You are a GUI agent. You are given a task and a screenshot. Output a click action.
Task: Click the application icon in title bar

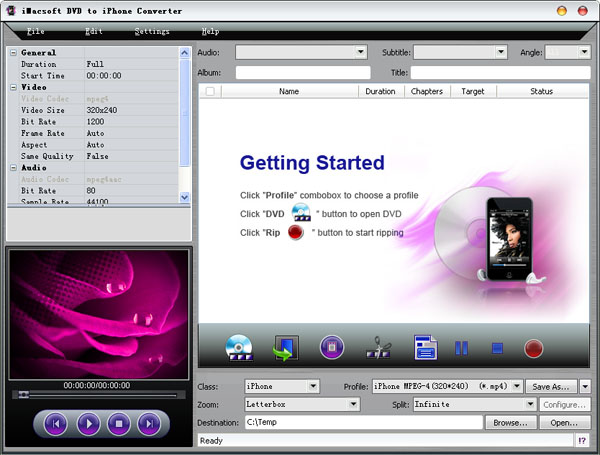[11, 11]
